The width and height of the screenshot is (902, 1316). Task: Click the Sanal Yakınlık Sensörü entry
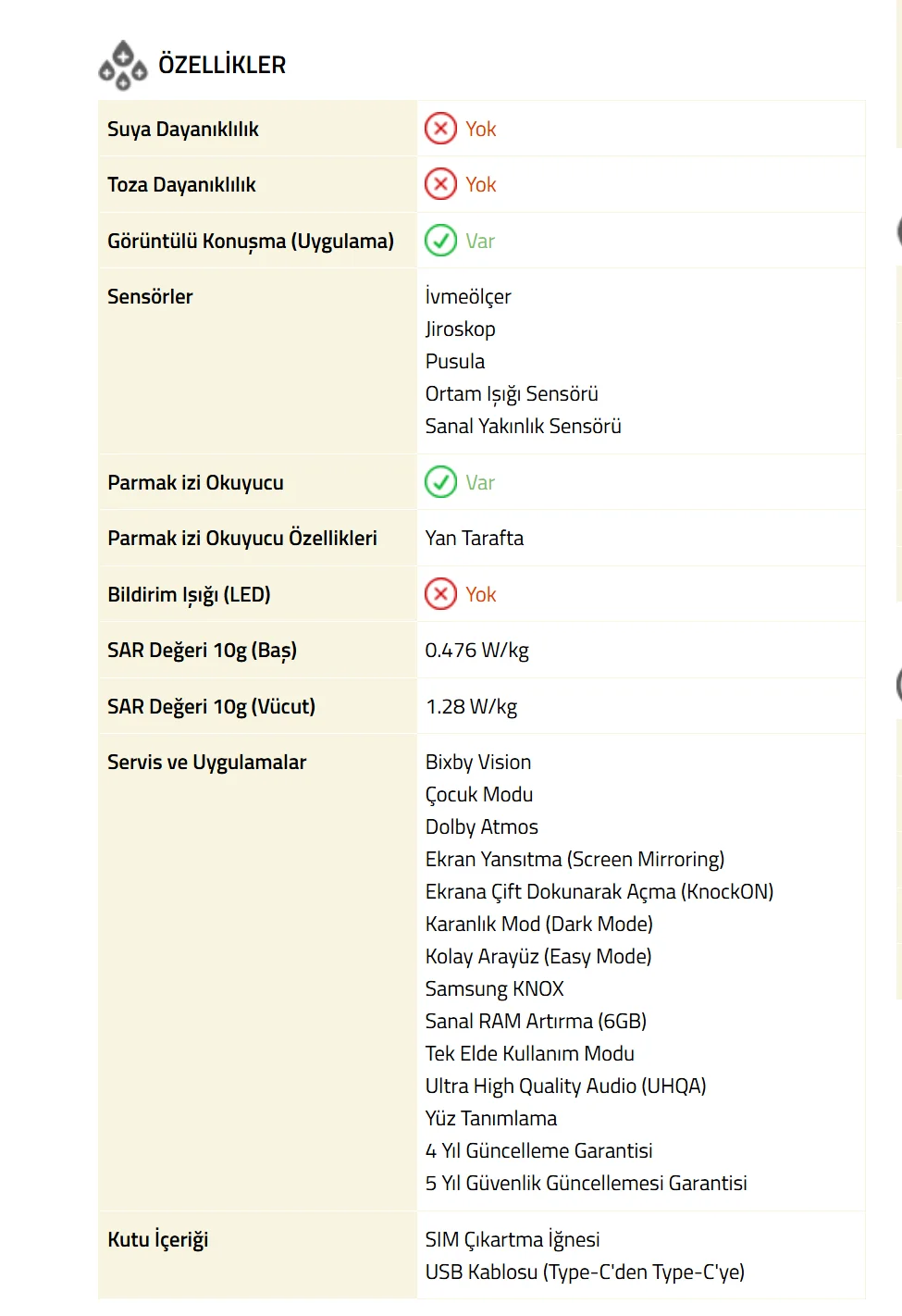click(523, 427)
